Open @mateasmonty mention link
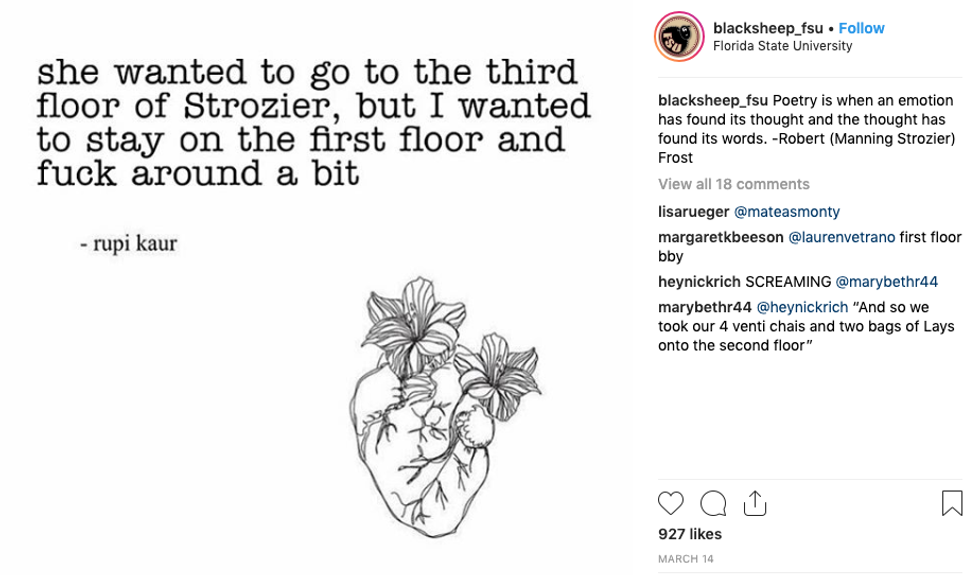Viewport: 980px width, 575px height. (x=787, y=212)
